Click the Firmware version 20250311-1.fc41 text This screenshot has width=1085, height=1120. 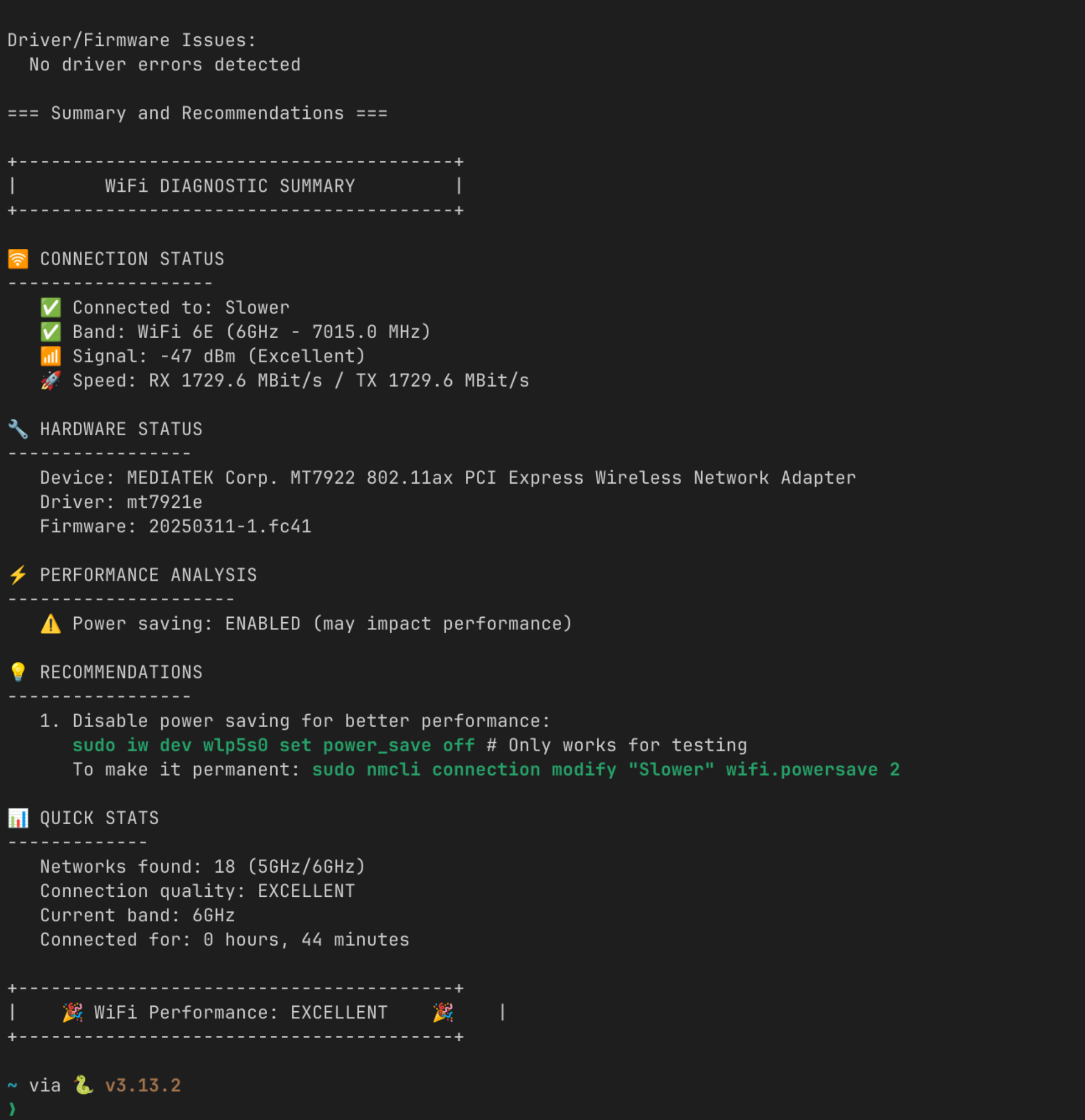pyautogui.click(x=230, y=526)
